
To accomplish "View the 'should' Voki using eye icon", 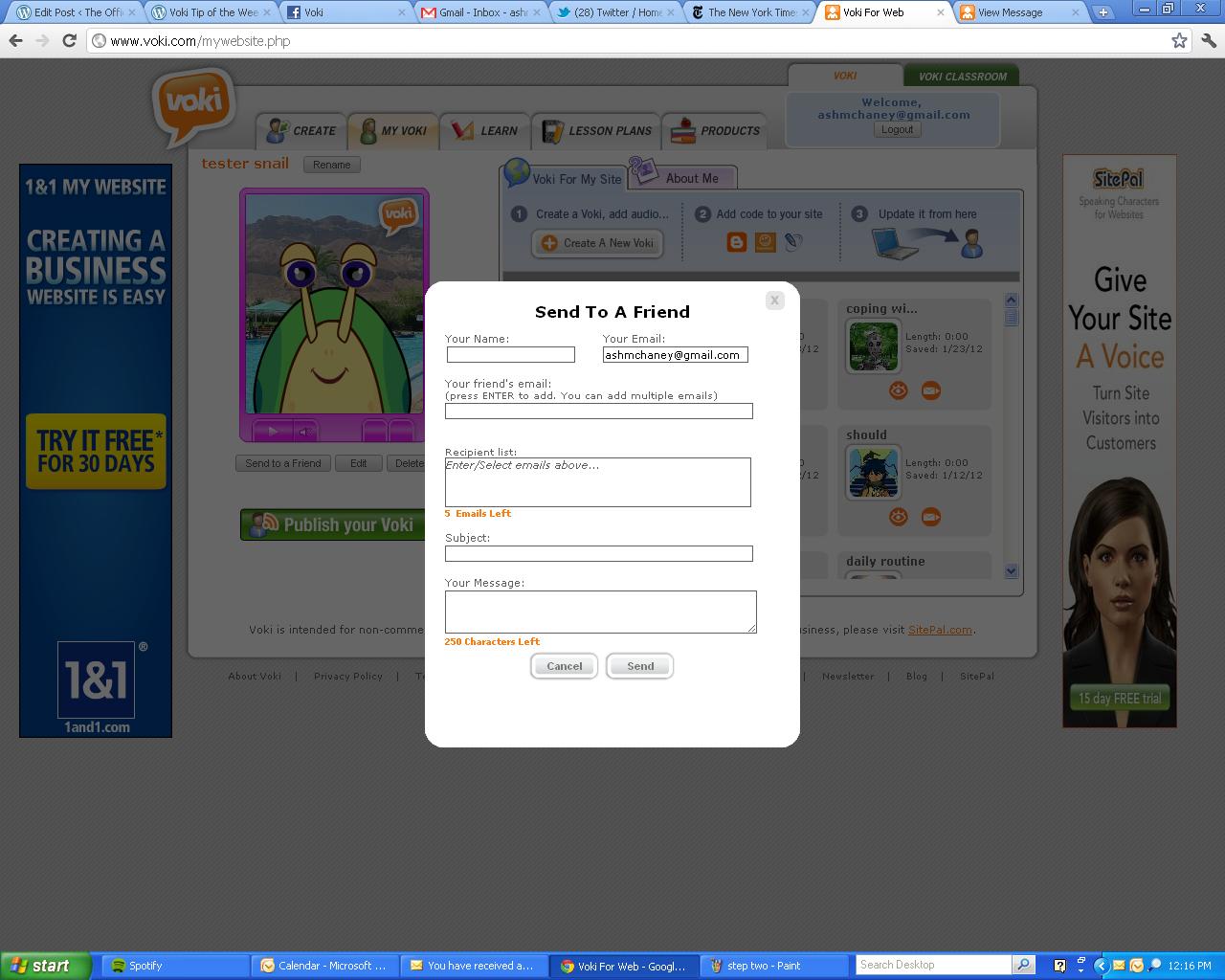I will (898, 517).
